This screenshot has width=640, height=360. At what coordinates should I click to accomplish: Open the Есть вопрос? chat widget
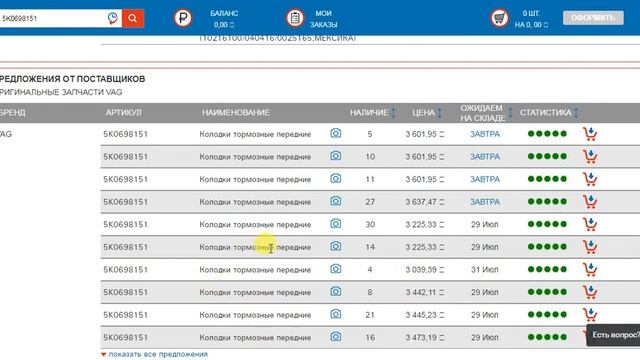click(613, 335)
